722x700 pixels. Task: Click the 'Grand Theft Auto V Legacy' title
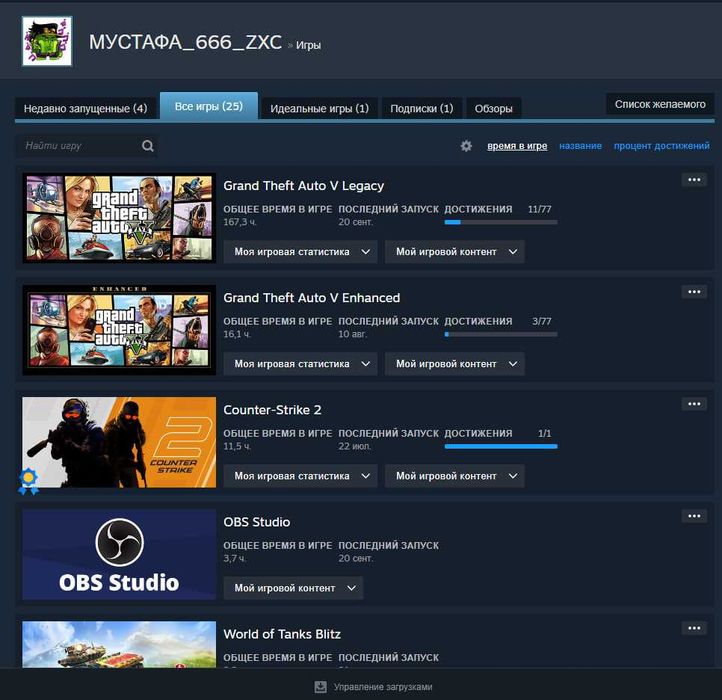click(x=303, y=186)
